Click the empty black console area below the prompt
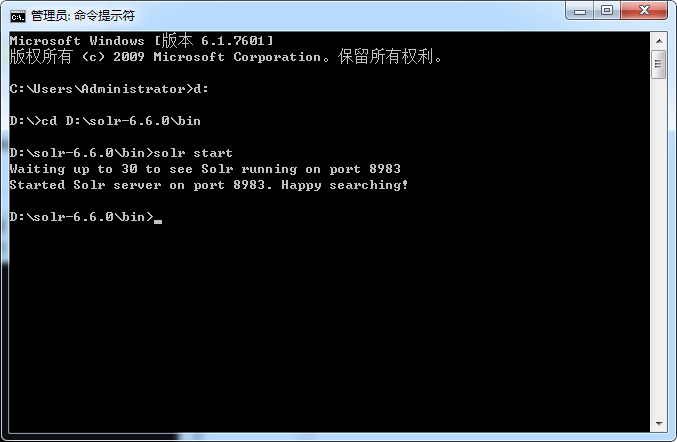This screenshot has width=677, height=442. (328, 328)
